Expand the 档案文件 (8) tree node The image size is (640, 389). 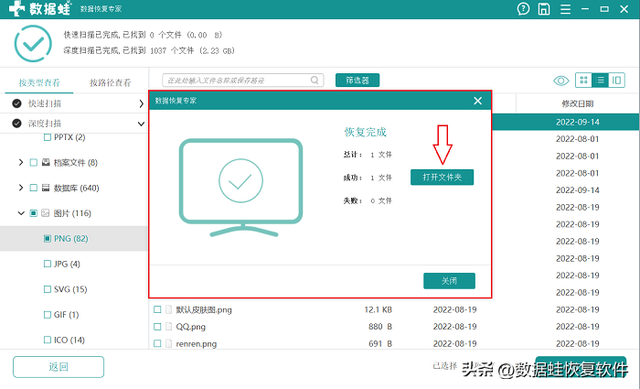21,162
